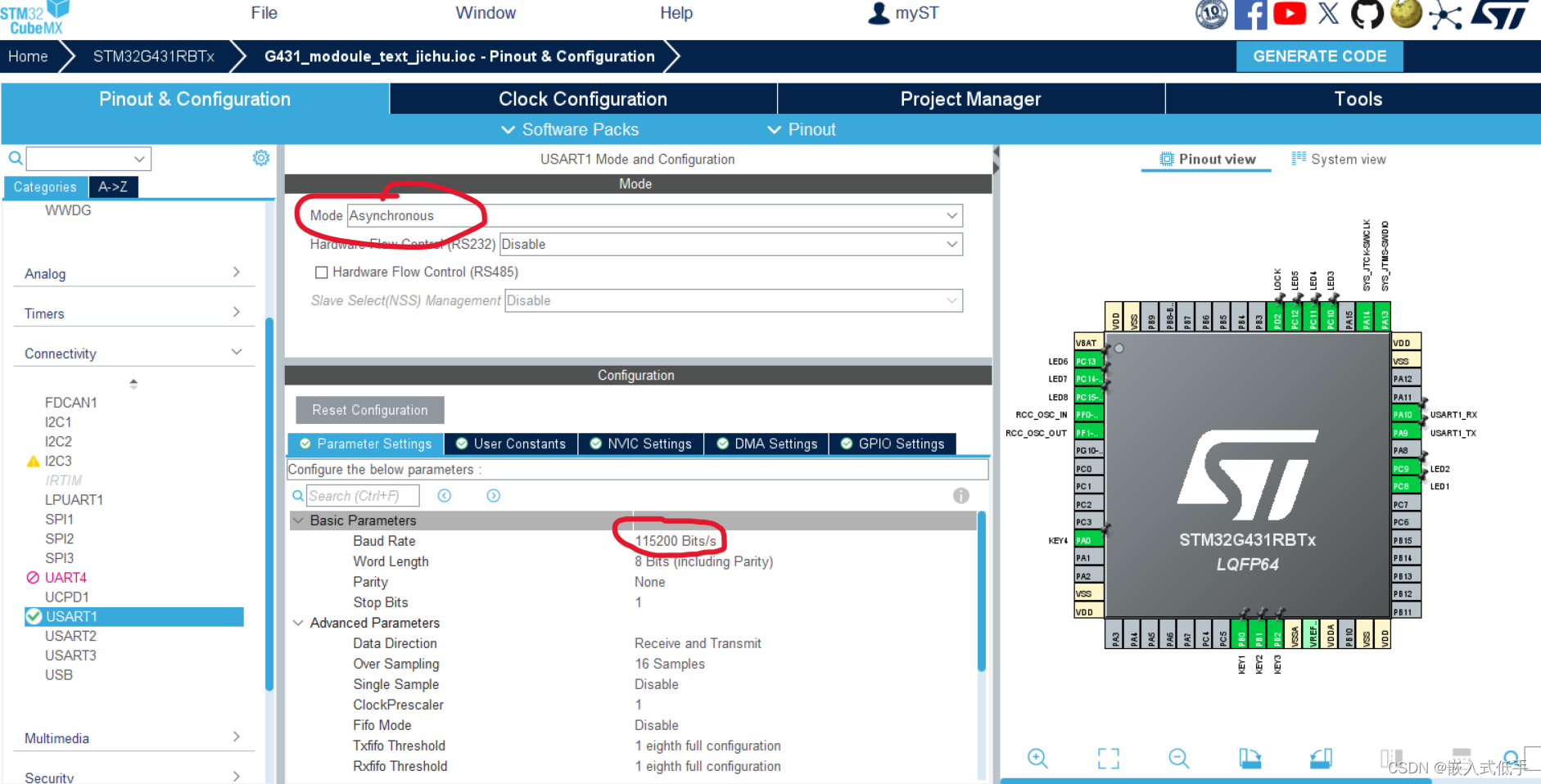Screen dimensions: 1541x784
Task: Open the Mode Asynchronous dropdown
Action: click(655, 216)
